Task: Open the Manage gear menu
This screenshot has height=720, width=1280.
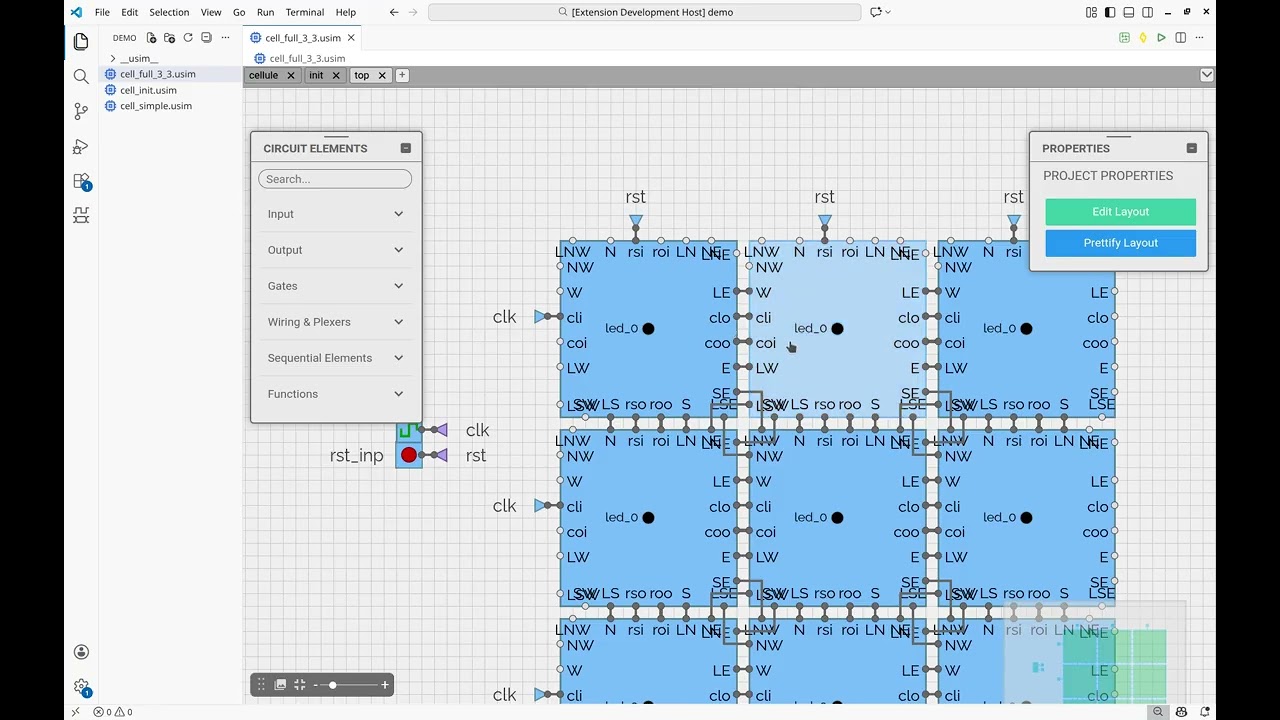Action: point(81,687)
